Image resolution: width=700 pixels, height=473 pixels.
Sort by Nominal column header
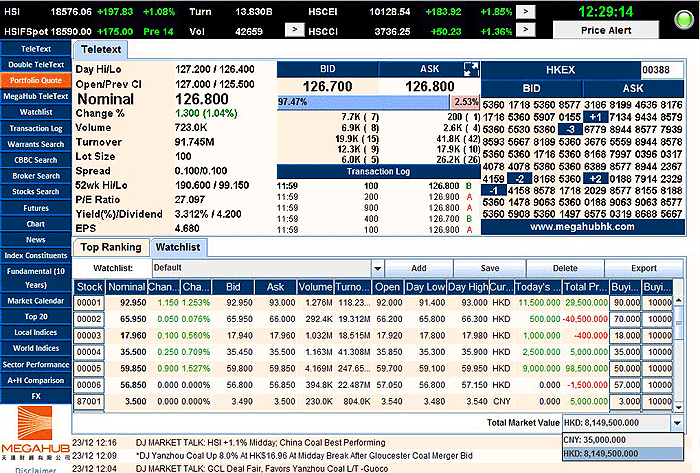[x=126, y=287]
